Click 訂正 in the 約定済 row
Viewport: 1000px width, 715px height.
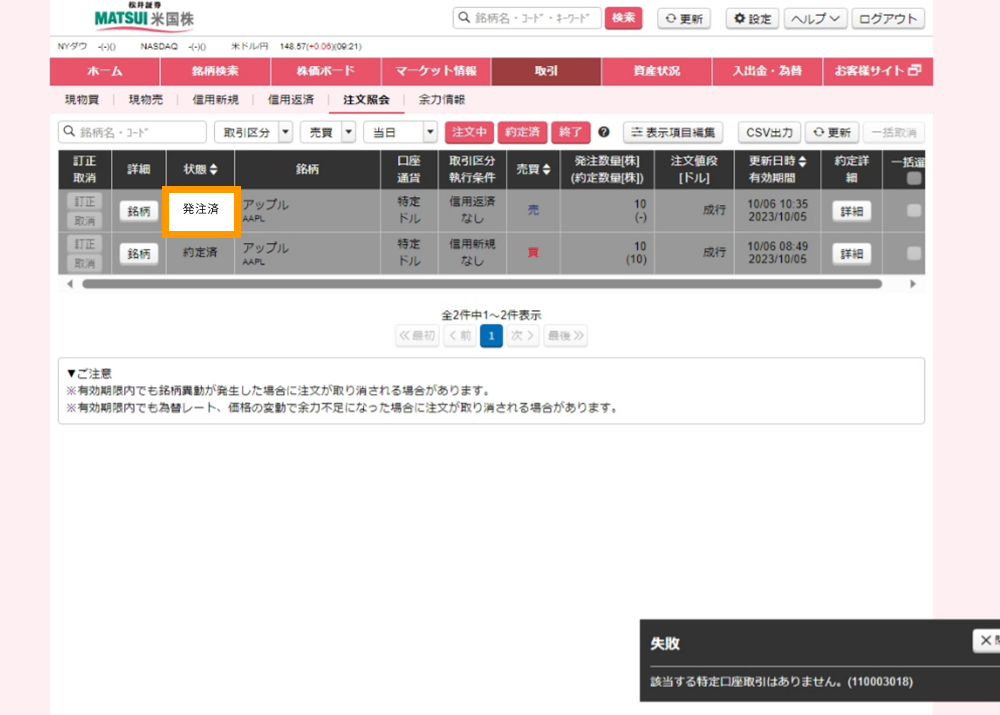click(84, 244)
